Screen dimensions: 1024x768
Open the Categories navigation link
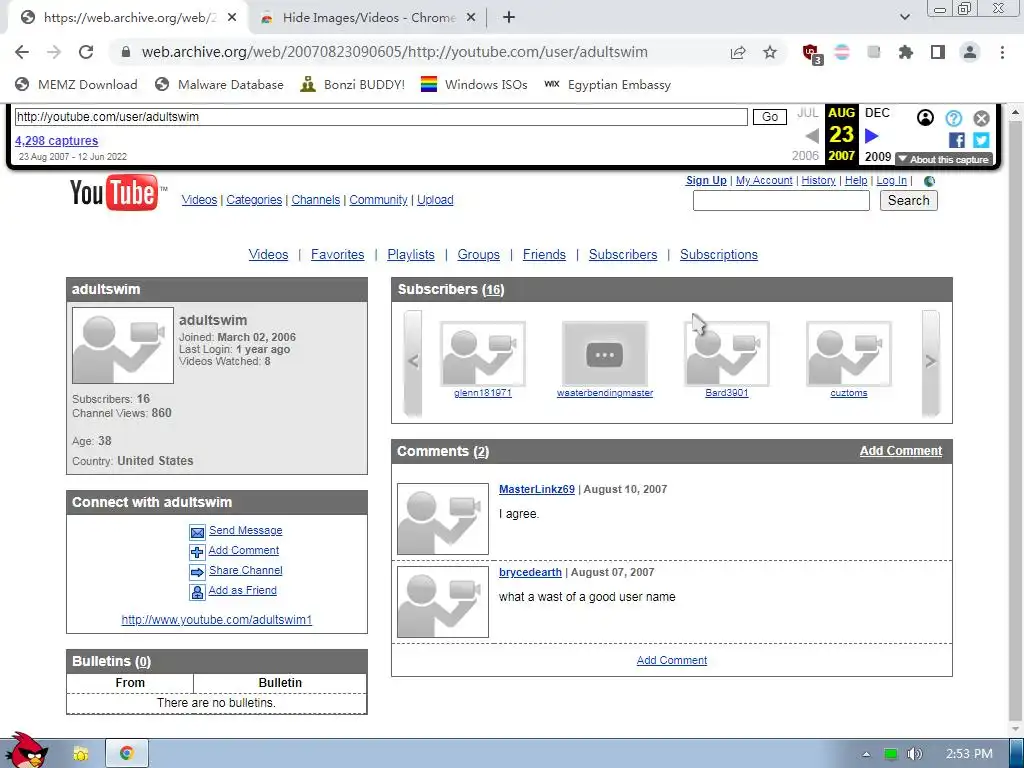pyautogui.click(x=254, y=200)
